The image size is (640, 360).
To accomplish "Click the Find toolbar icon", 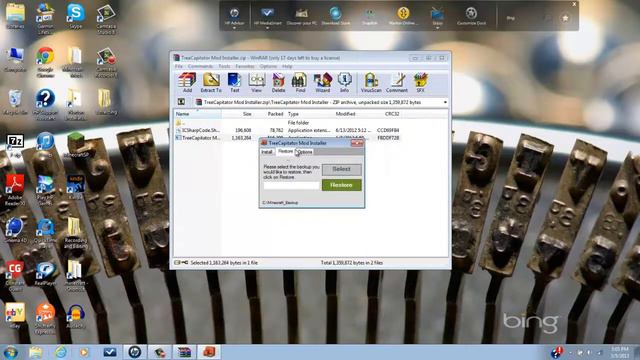I will (300, 82).
